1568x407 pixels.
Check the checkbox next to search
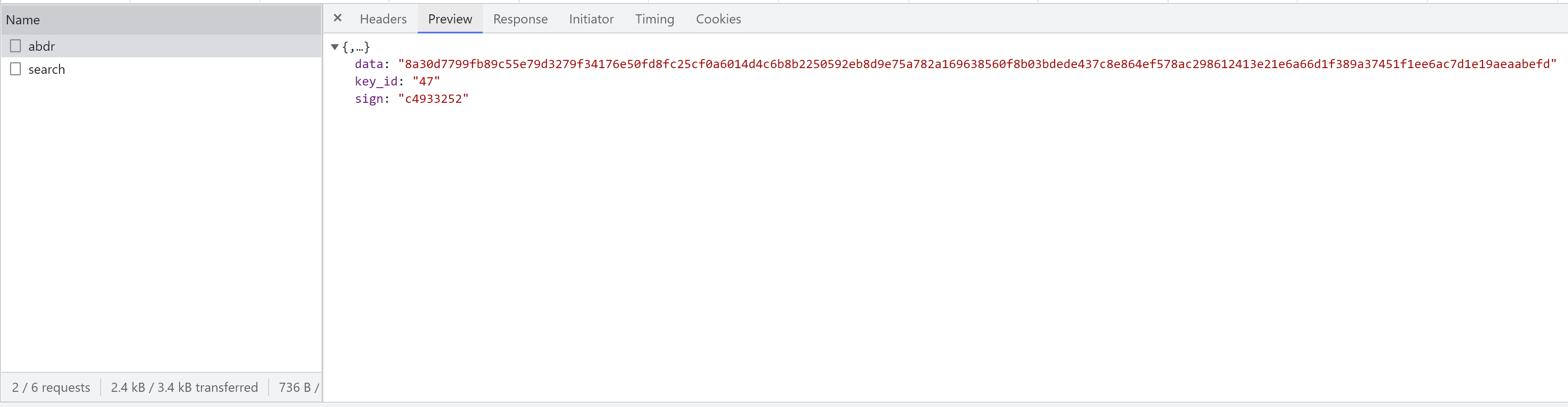(x=15, y=68)
